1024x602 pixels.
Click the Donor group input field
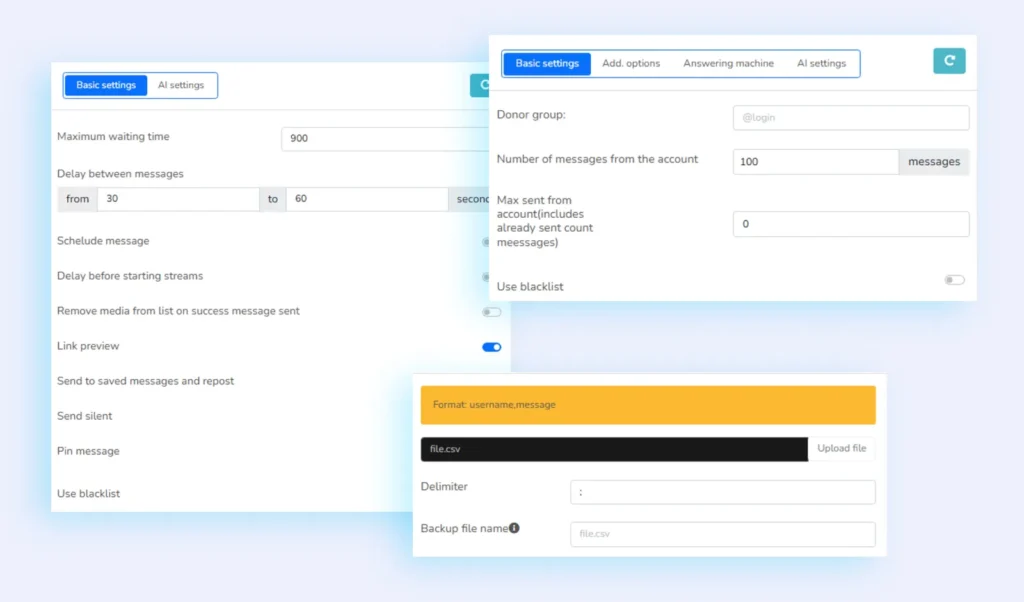[850, 117]
